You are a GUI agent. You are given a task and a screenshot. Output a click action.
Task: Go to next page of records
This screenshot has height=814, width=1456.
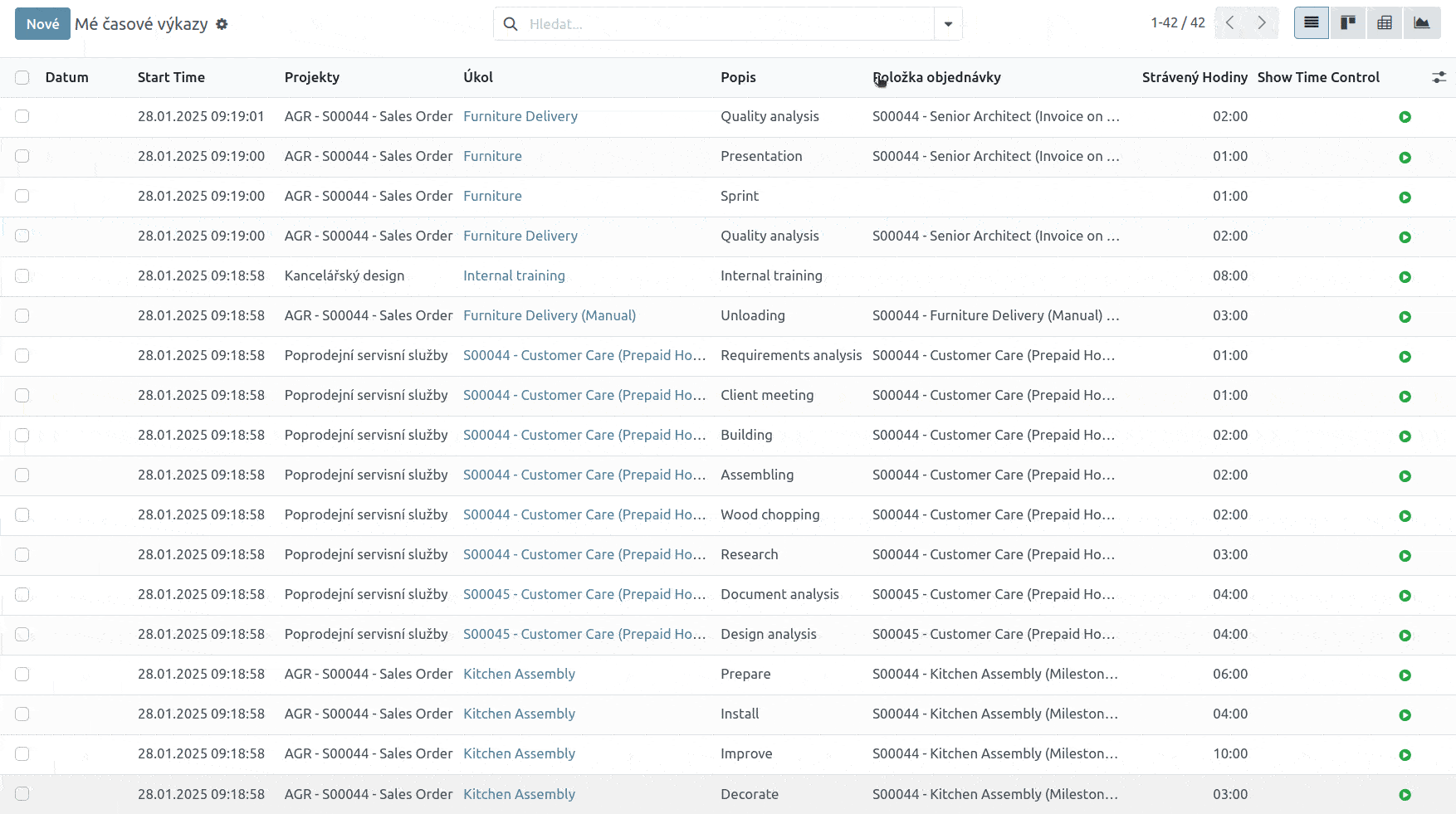click(x=1261, y=22)
